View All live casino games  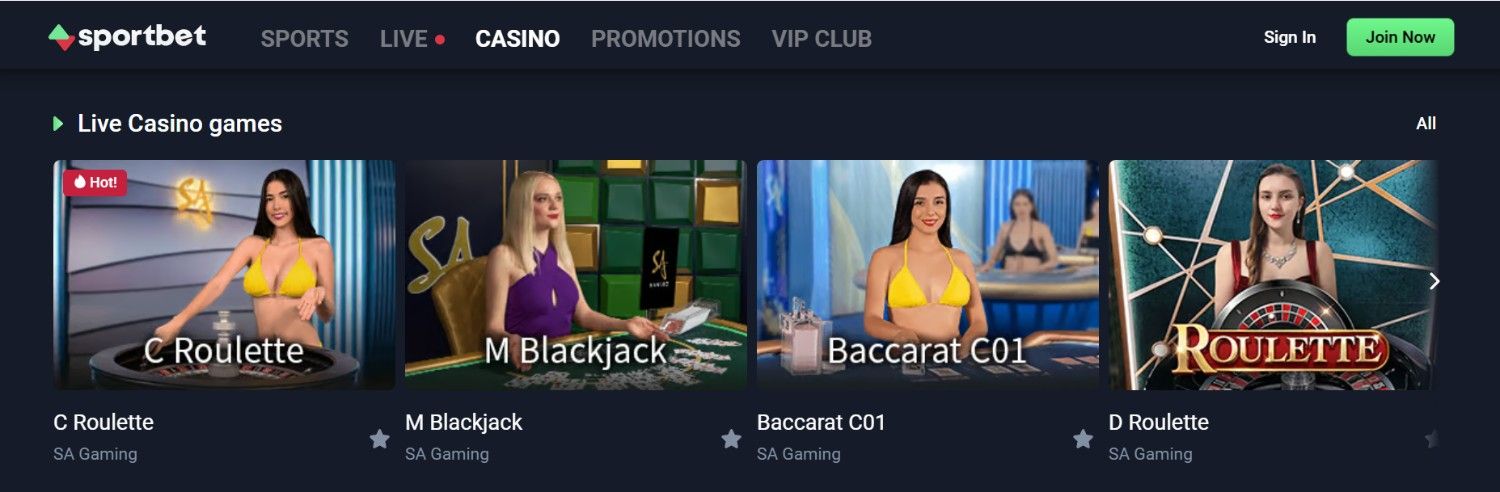point(1426,123)
